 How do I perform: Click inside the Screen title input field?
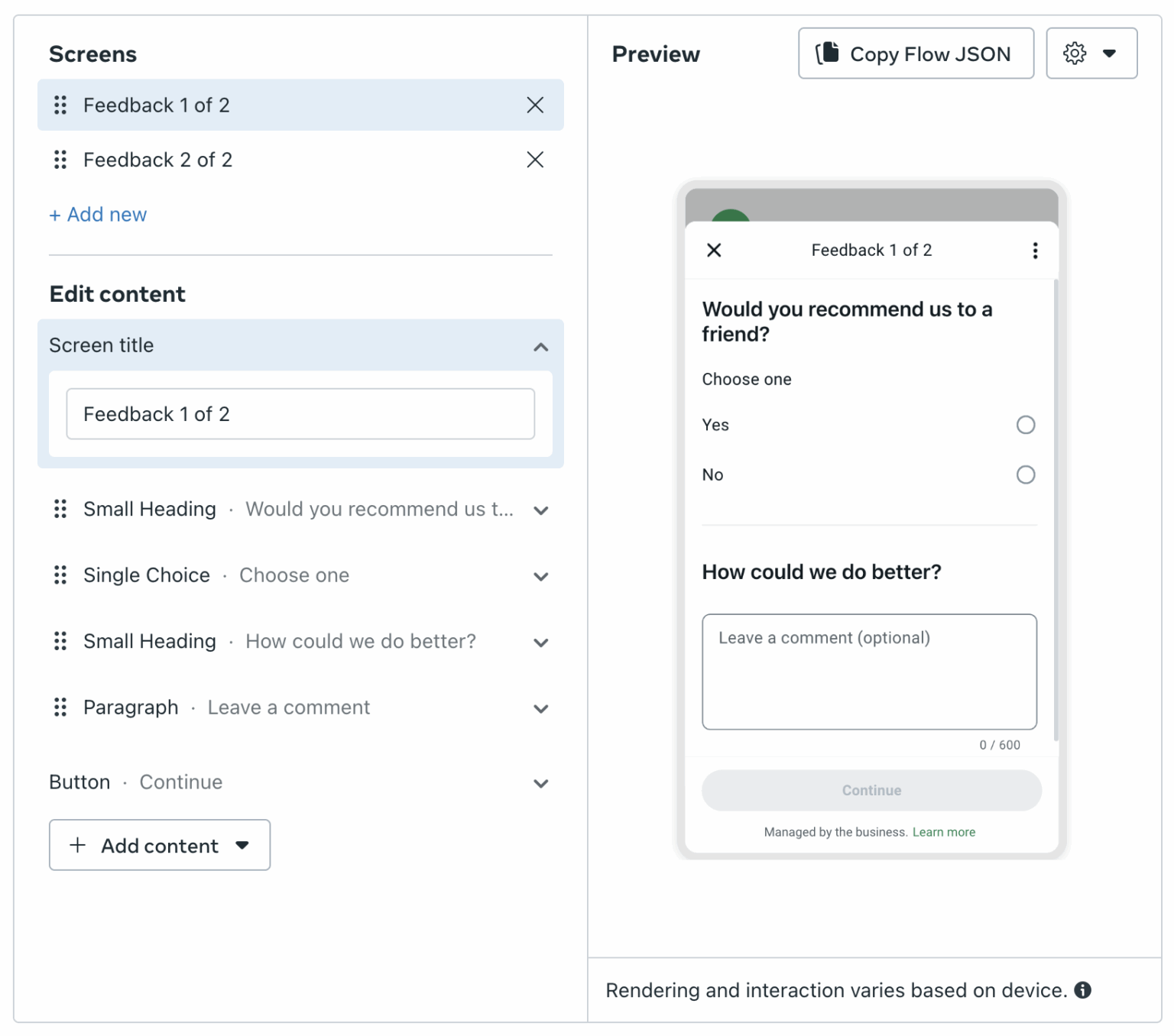[x=300, y=413]
